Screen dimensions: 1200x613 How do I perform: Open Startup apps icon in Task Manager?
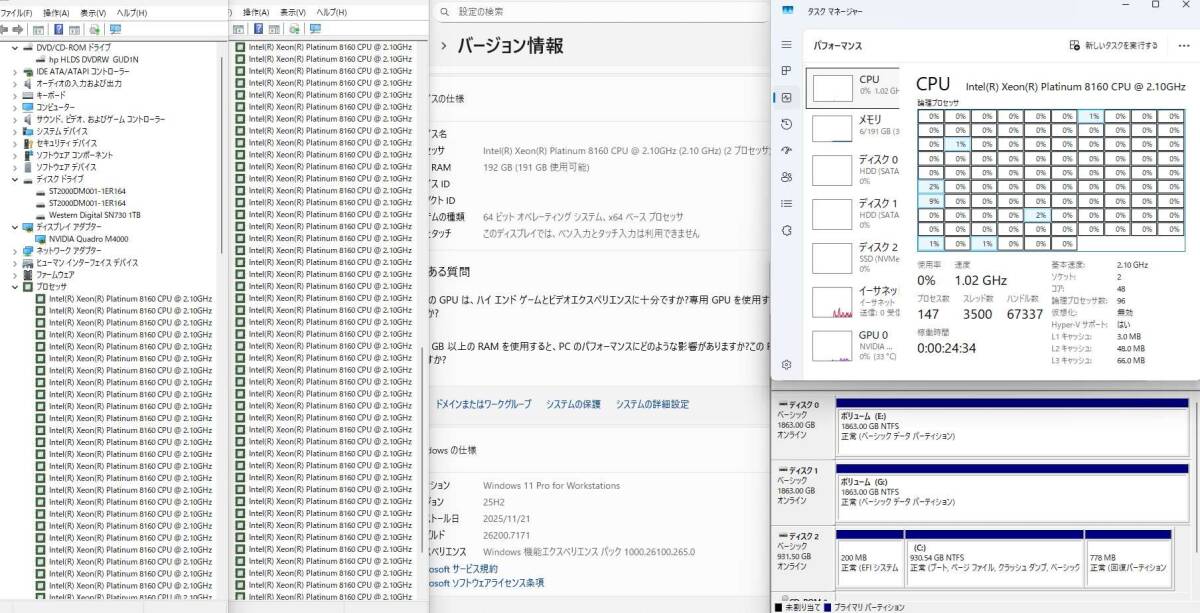[x=787, y=150]
